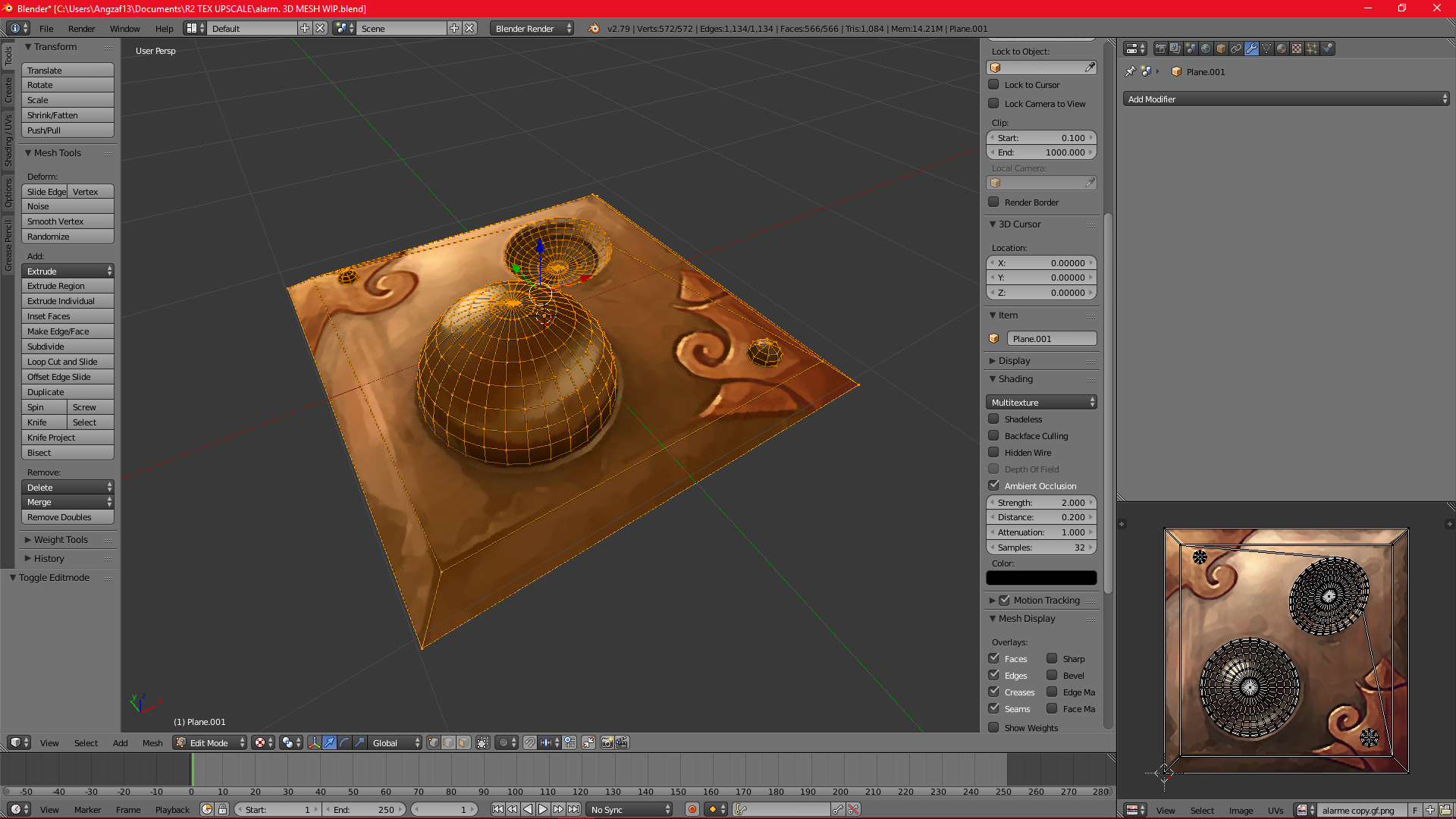
Task: Open the Particles properties tab
Action: 1312,49
